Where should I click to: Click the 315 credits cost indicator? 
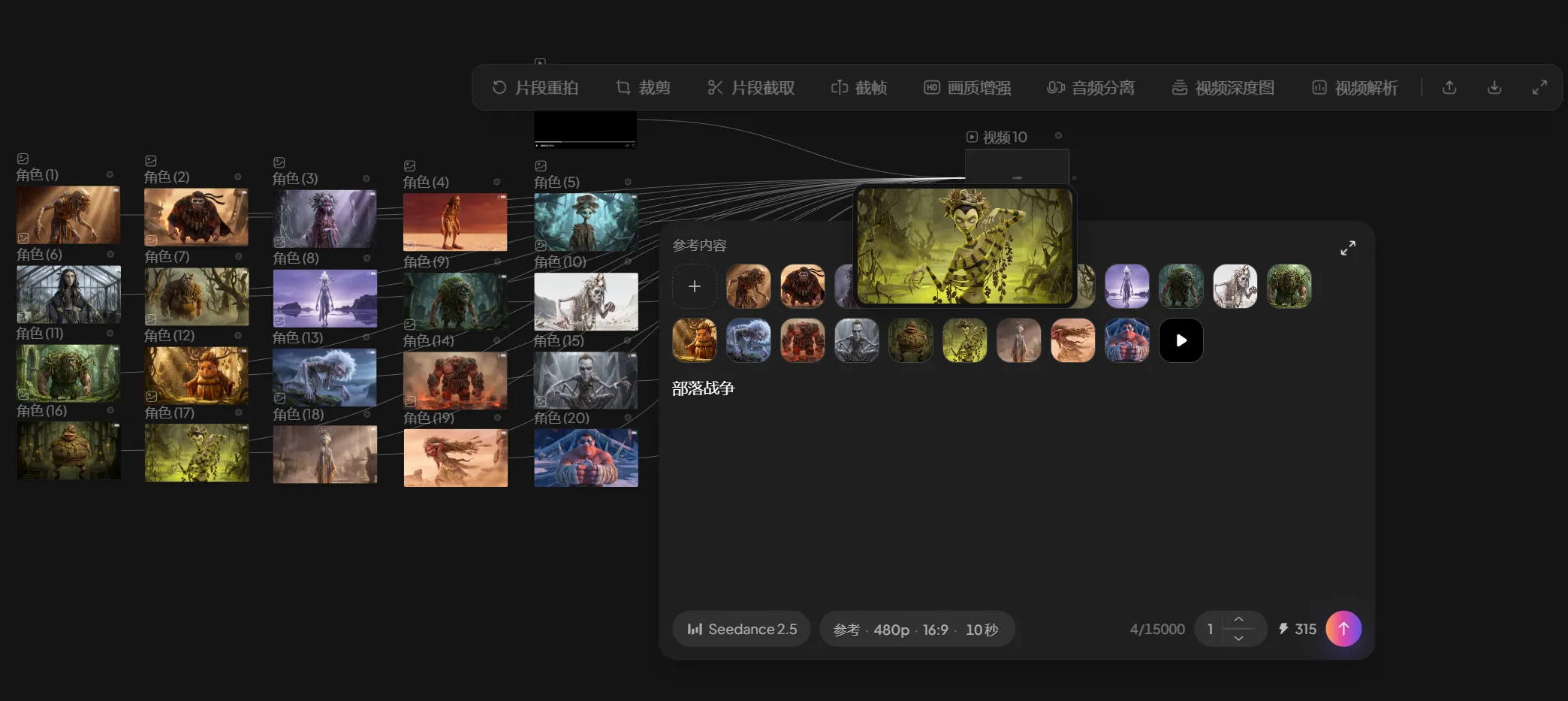click(x=1298, y=629)
